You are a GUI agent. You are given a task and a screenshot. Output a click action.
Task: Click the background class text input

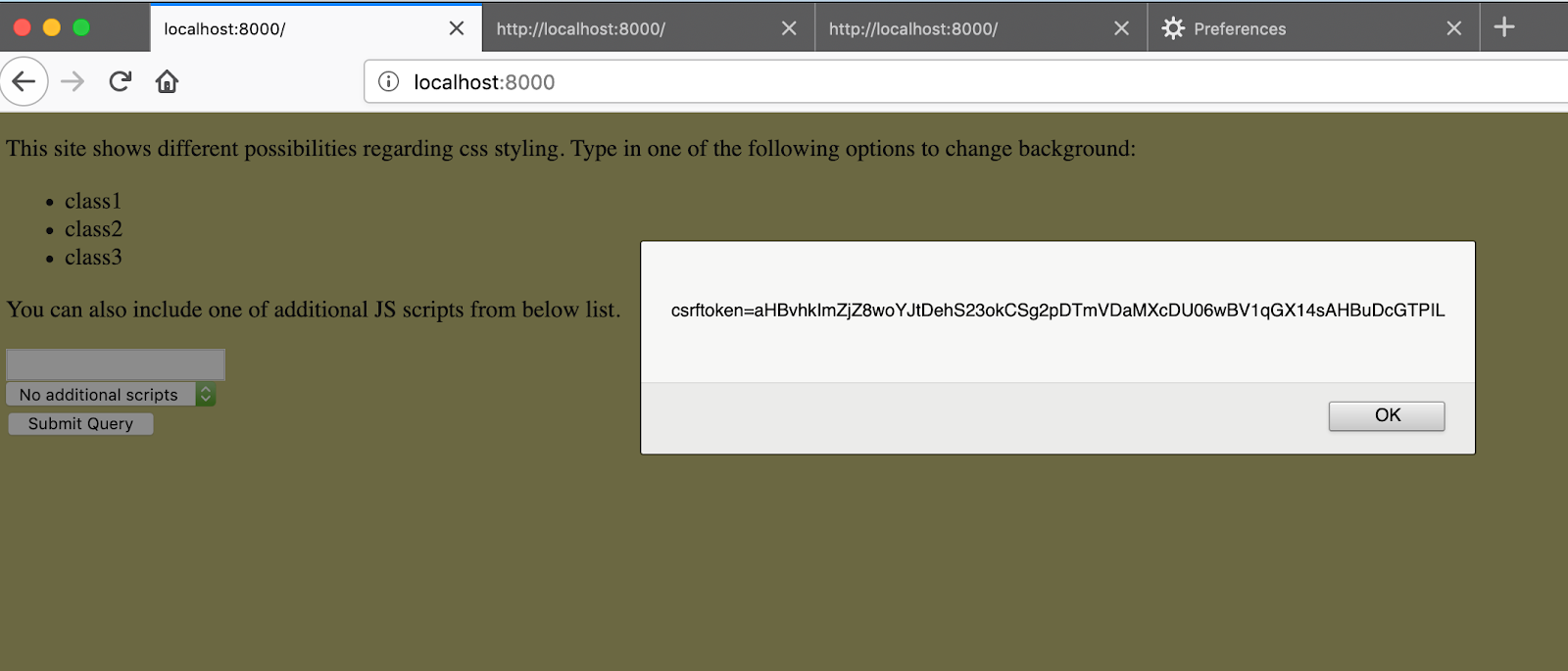(x=116, y=364)
